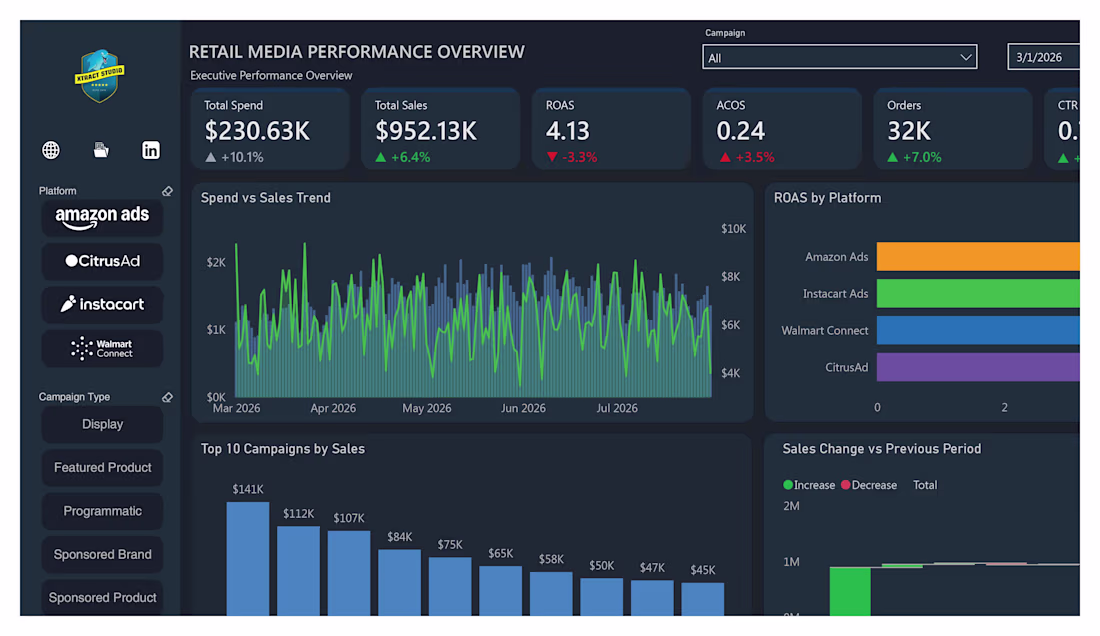1100x636 pixels.
Task: Click the Campaign dropdown chevron arrow
Action: (965, 57)
